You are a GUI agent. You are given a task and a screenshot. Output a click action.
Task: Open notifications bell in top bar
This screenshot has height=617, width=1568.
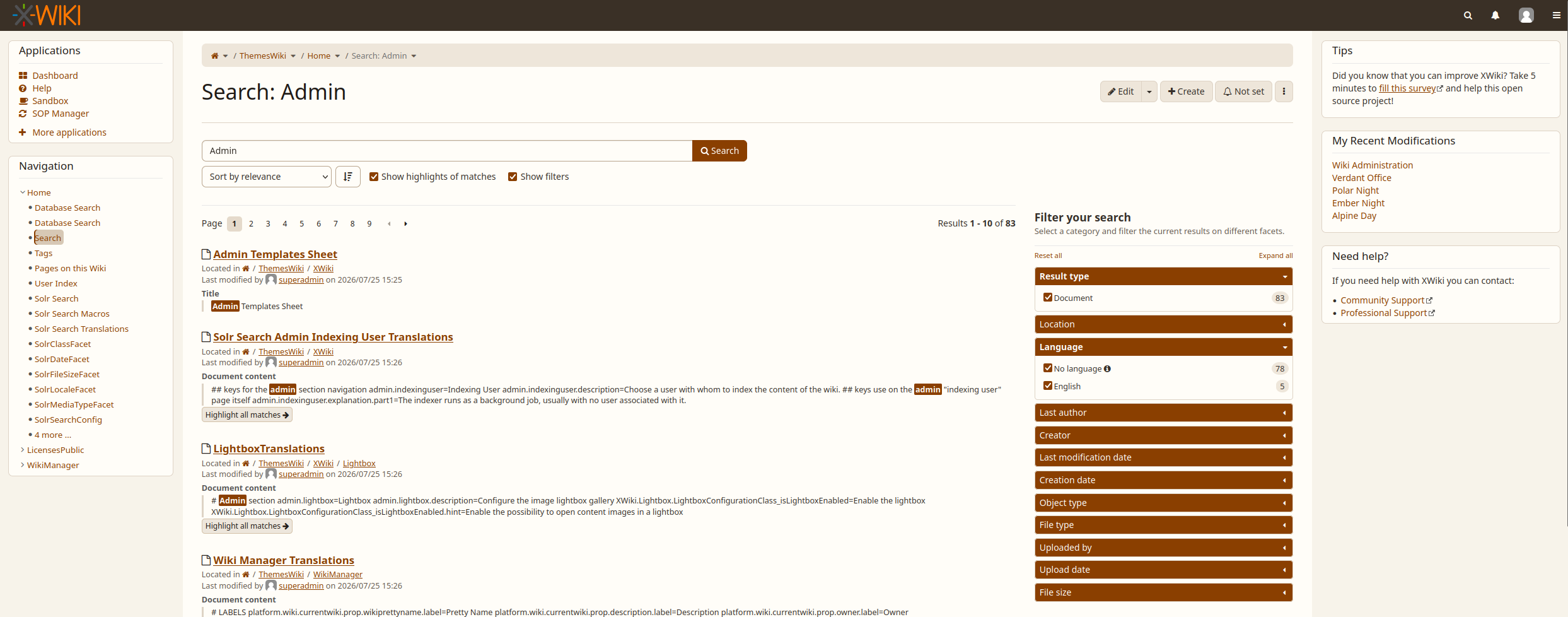[1495, 15]
